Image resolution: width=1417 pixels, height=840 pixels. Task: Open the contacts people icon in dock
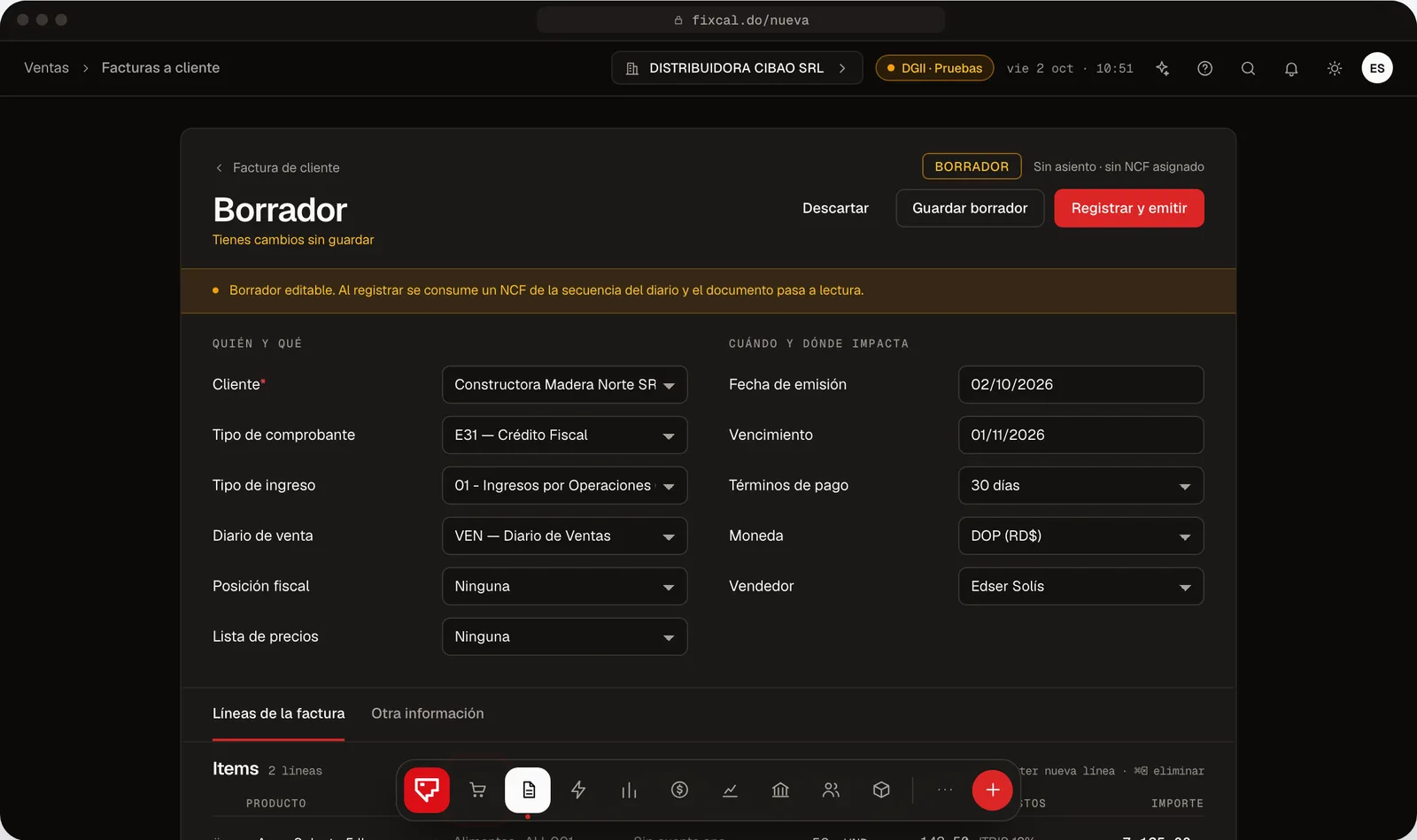[831, 790]
